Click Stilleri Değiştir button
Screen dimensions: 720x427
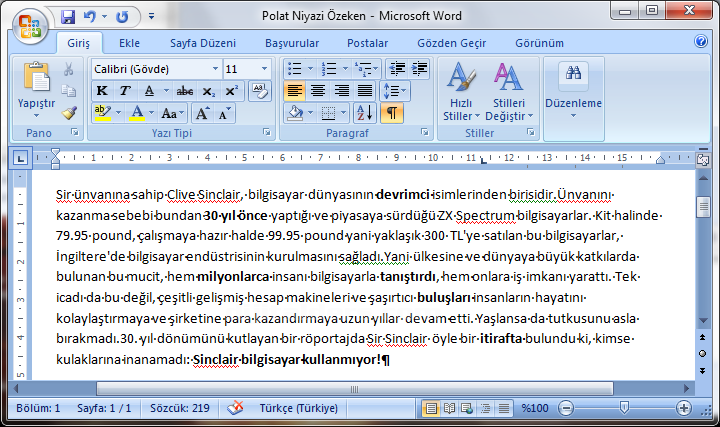(x=509, y=91)
